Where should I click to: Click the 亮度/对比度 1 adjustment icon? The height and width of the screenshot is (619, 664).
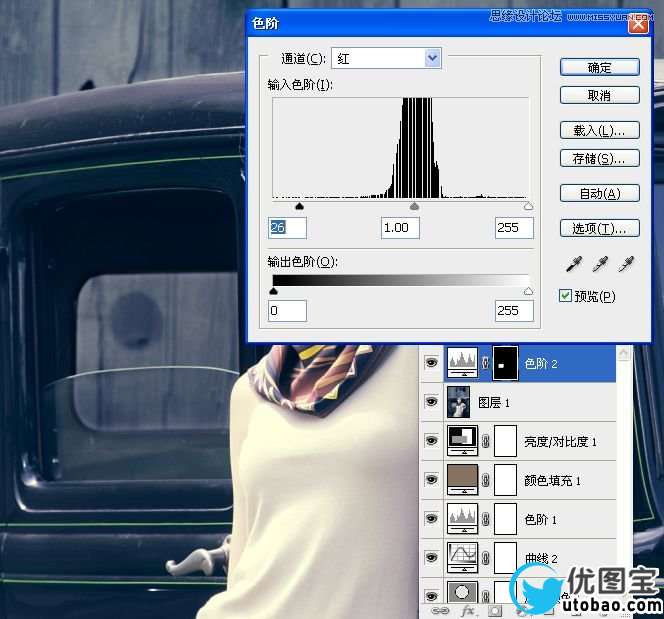(x=462, y=441)
